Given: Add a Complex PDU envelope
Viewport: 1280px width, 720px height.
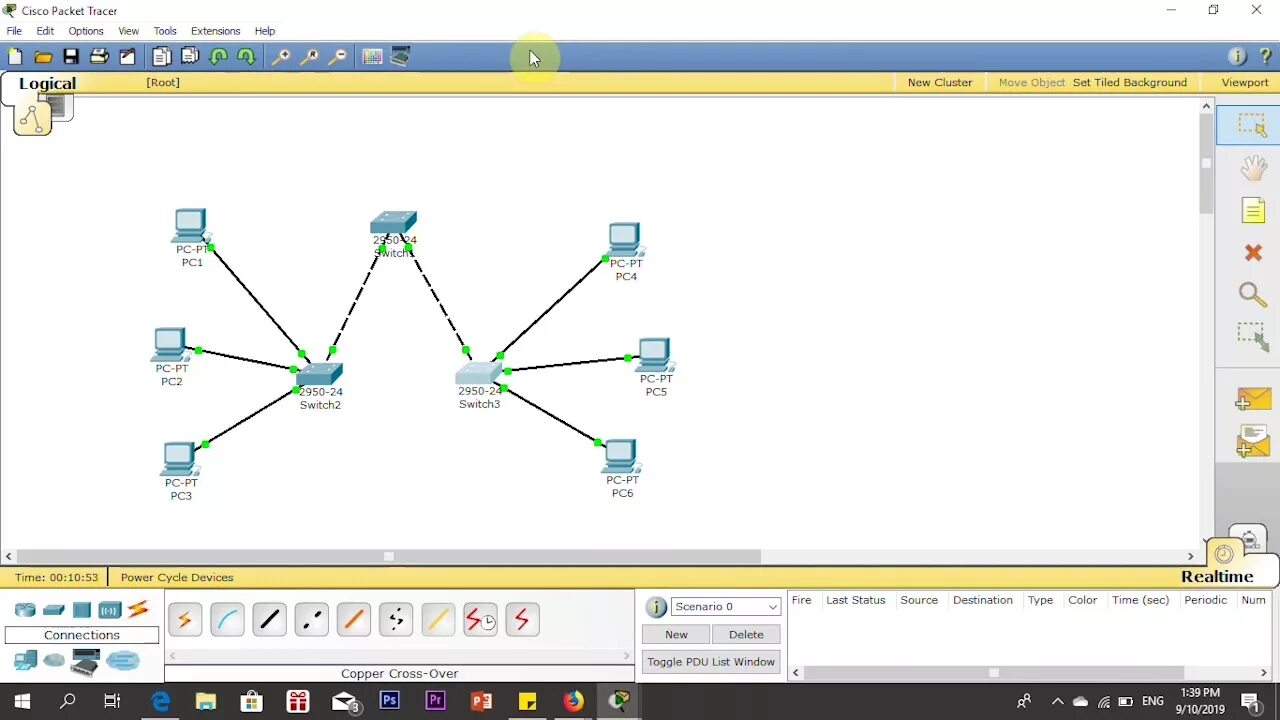Looking at the screenshot, I should 1252,441.
